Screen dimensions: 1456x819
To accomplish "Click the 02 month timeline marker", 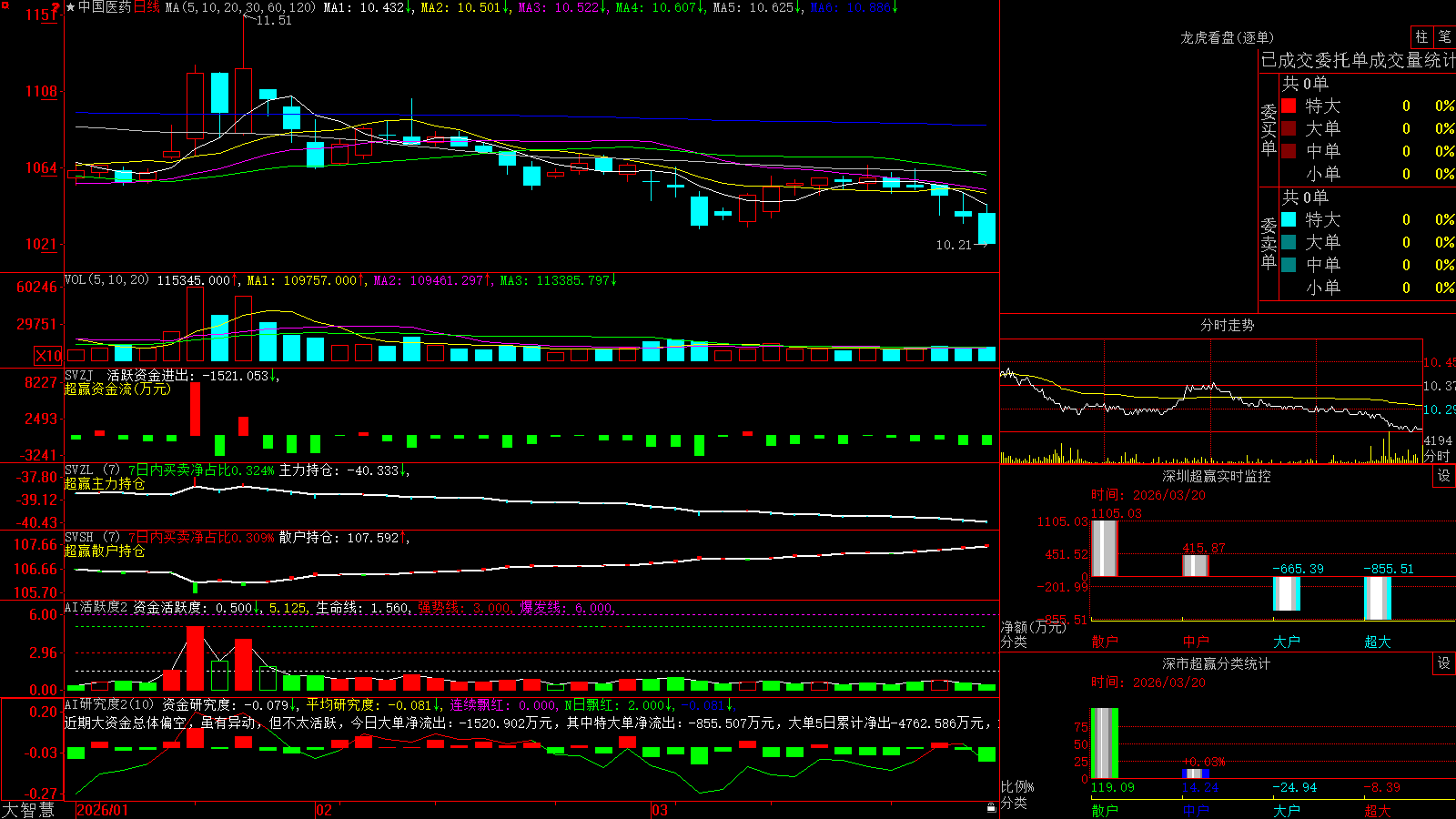I will (324, 810).
